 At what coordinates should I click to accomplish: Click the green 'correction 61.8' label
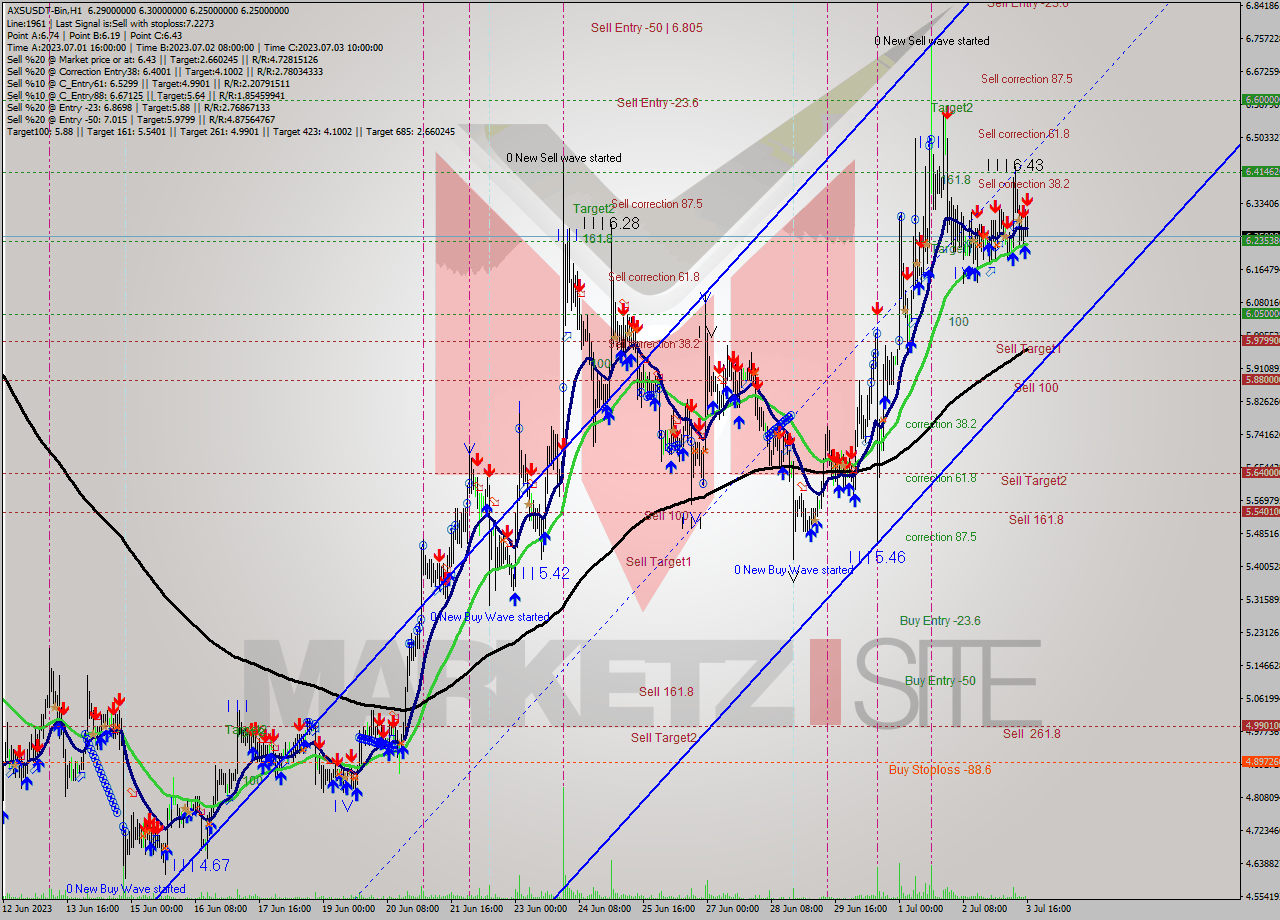tap(941, 478)
